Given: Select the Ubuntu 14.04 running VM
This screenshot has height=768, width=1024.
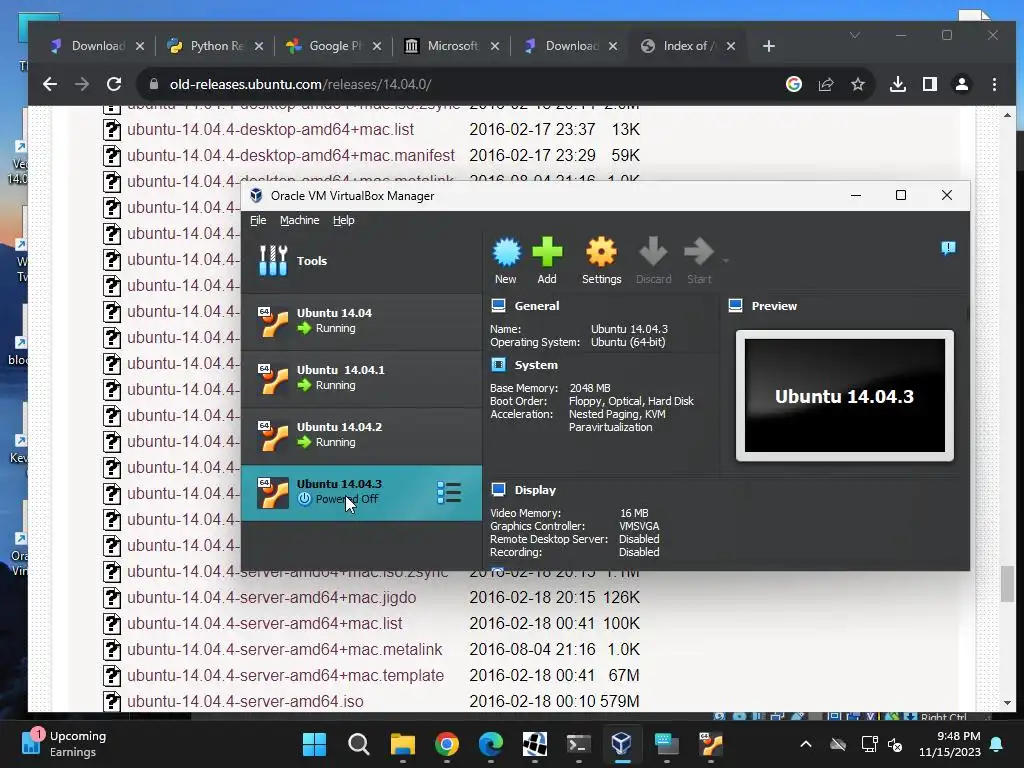Looking at the screenshot, I should (361, 322).
